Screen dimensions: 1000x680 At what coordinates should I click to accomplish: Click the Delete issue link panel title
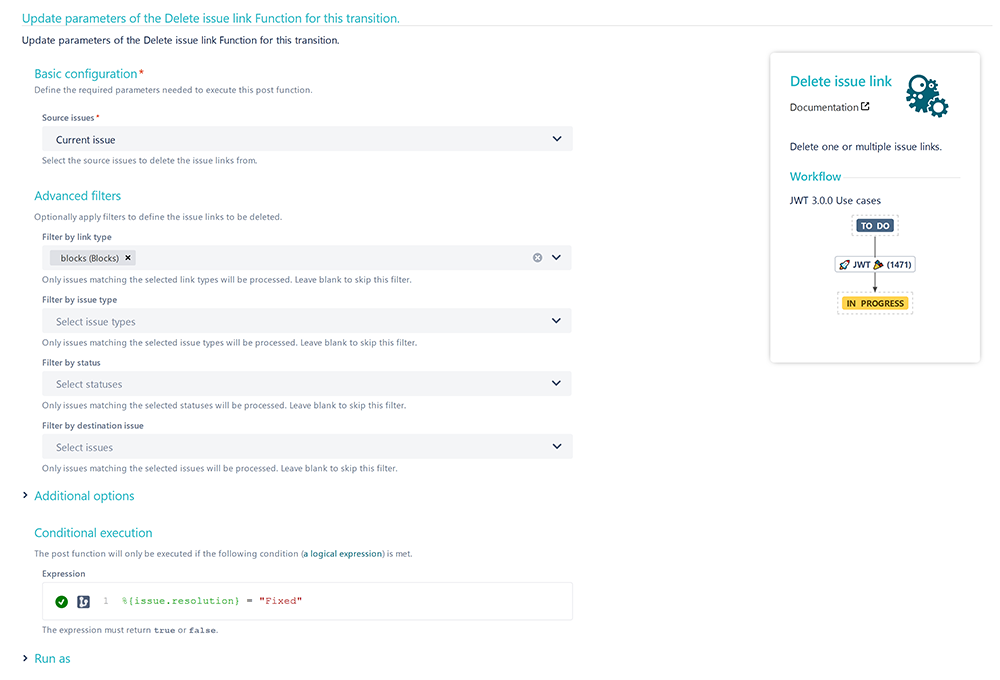(841, 81)
